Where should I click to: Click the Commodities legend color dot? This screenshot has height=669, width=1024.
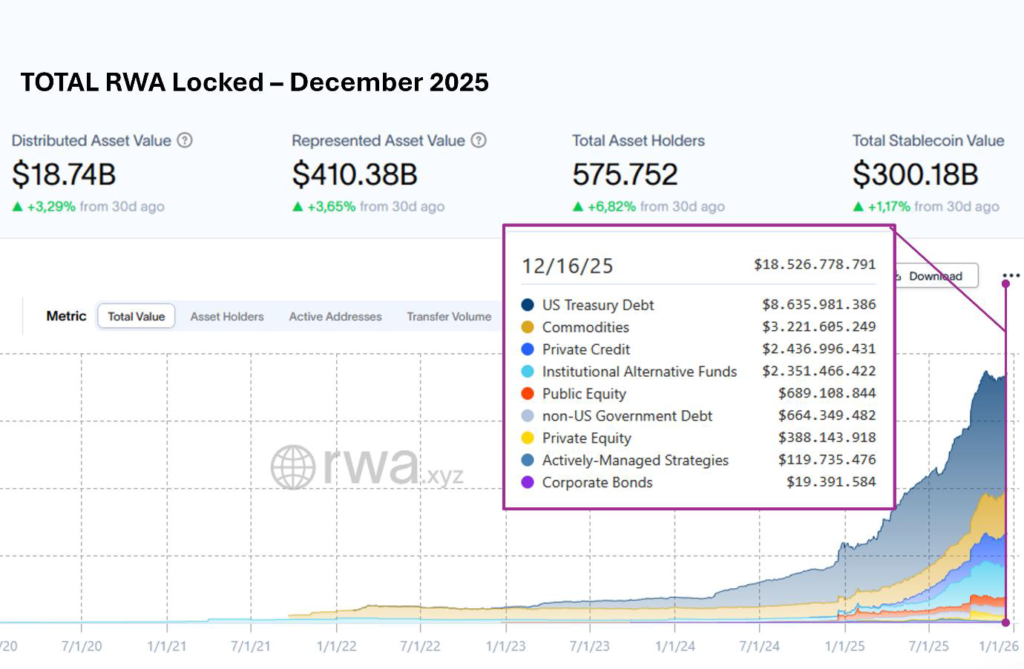click(x=527, y=327)
